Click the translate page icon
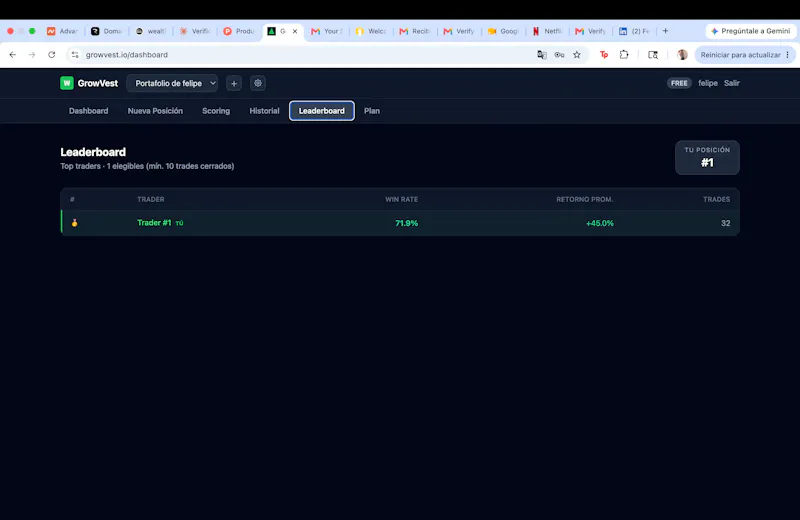 (x=541, y=55)
